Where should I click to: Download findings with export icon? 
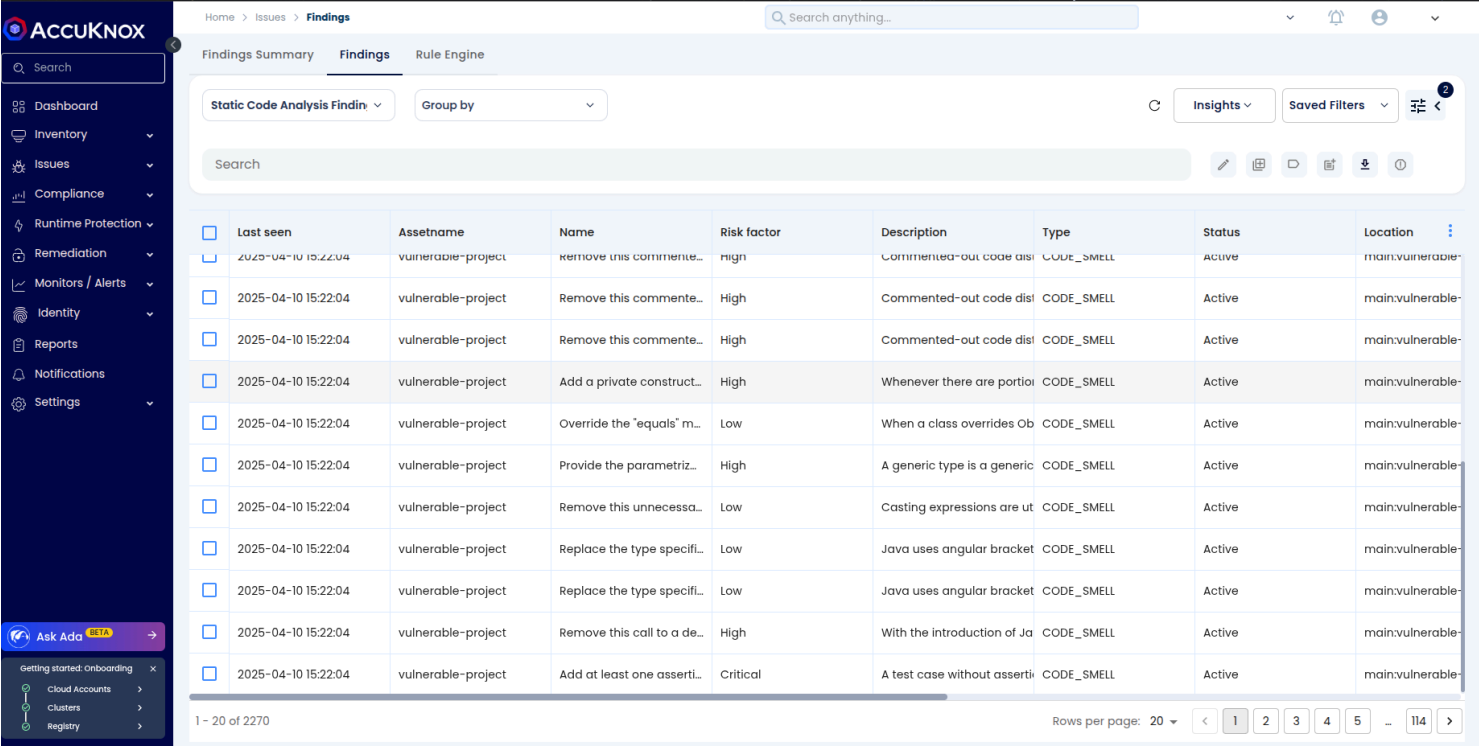tap(1364, 165)
